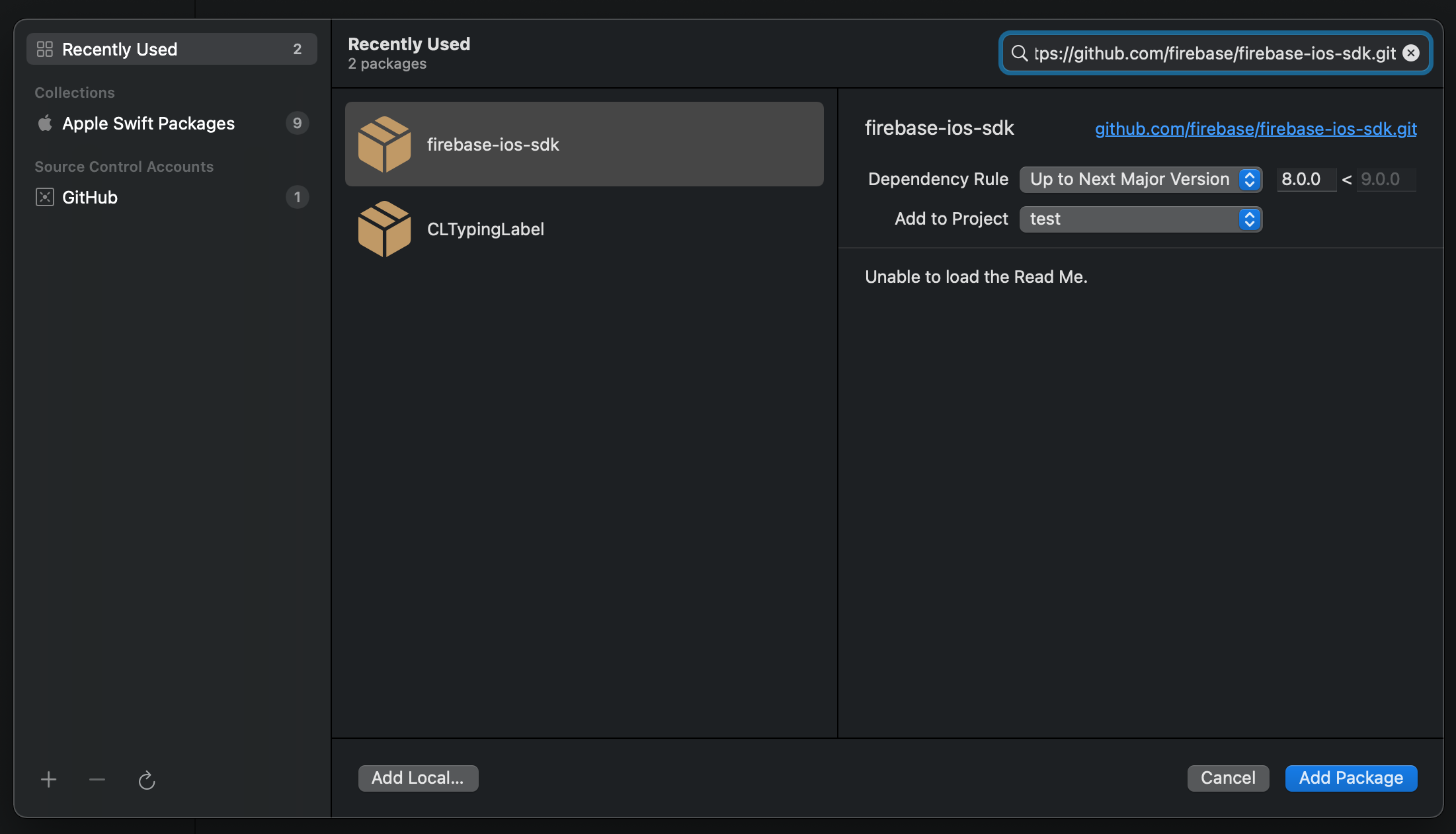The image size is (1456, 834).
Task: Click the refresh collections icon
Action: (x=146, y=780)
